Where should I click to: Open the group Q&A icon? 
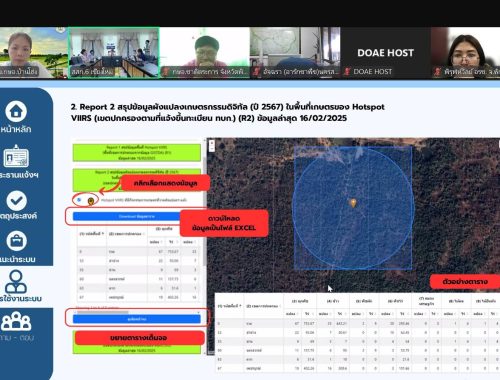[x=16, y=321]
